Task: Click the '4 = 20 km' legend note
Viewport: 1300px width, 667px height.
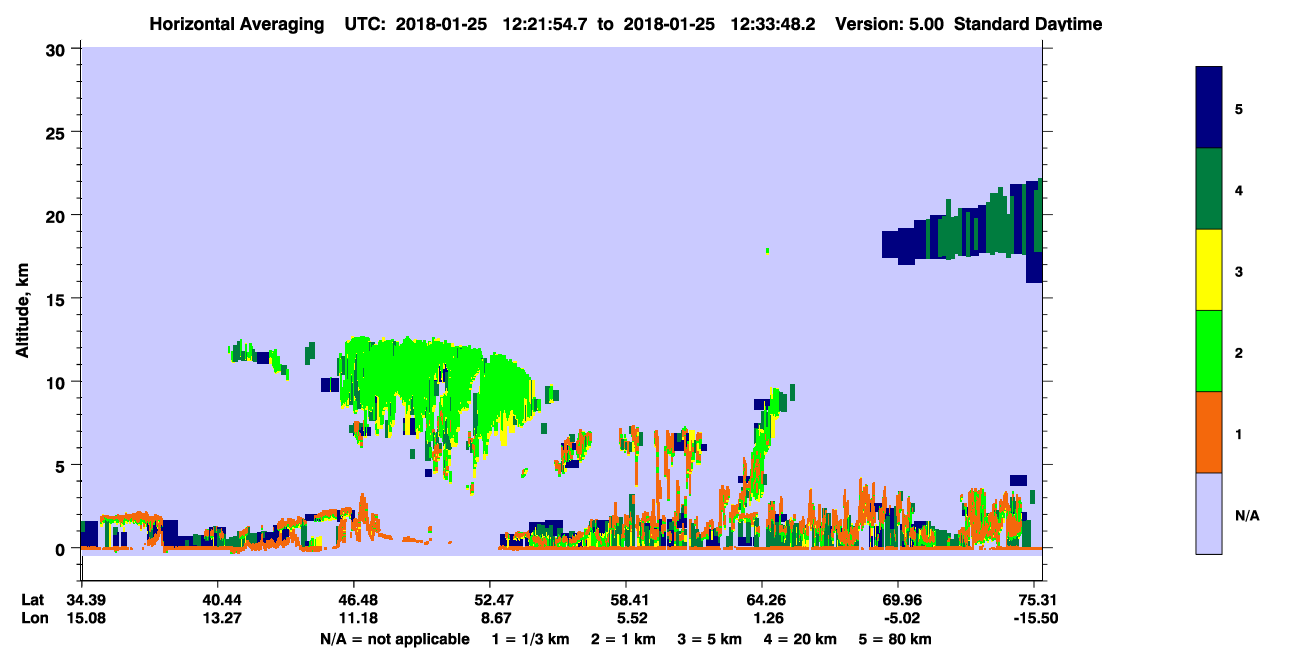Action: (798, 639)
